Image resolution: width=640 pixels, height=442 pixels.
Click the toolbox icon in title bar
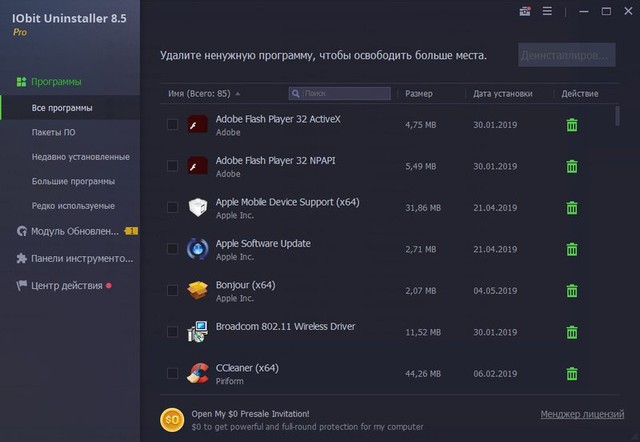[x=525, y=12]
